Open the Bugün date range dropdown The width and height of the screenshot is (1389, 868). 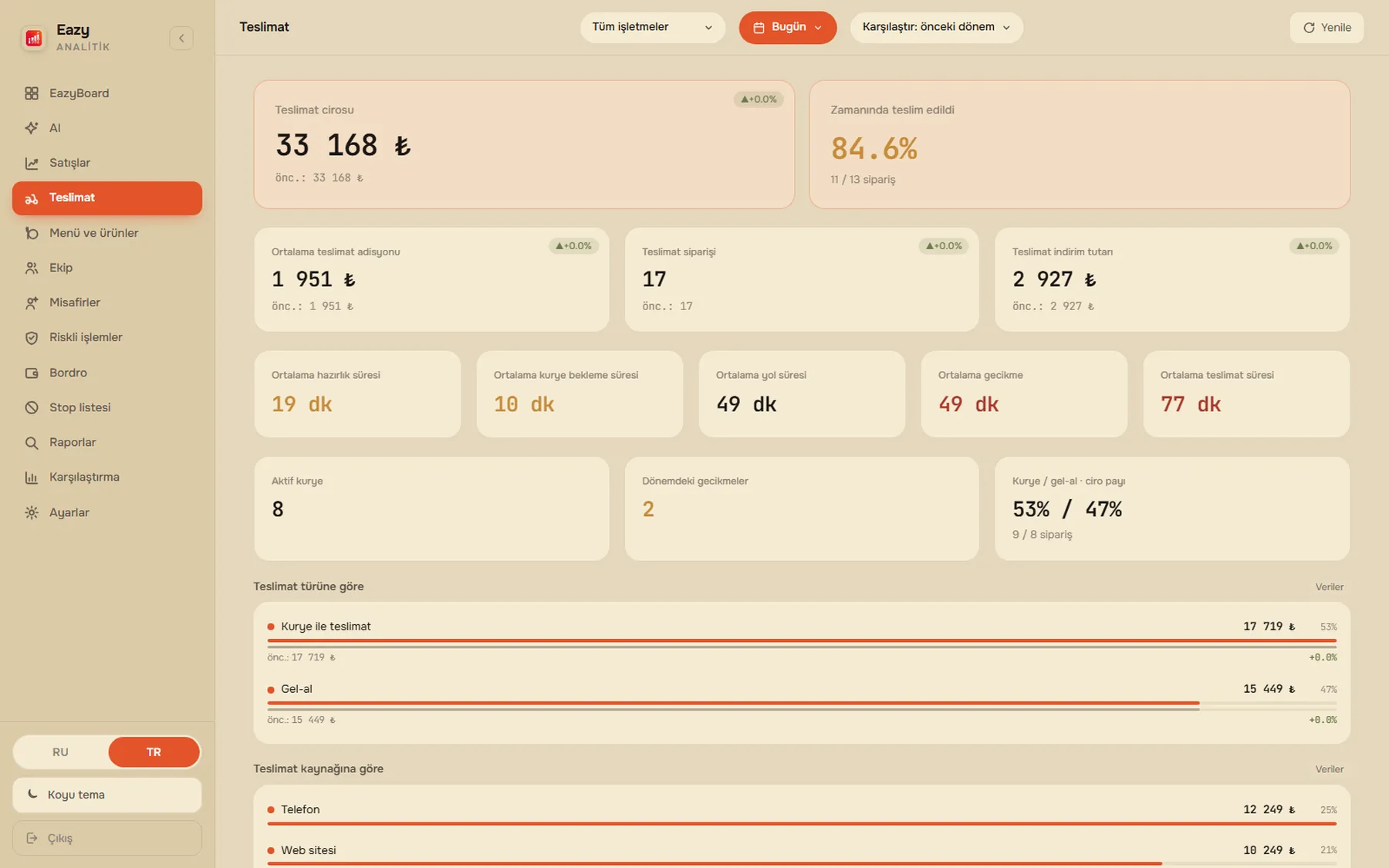click(787, 28)
